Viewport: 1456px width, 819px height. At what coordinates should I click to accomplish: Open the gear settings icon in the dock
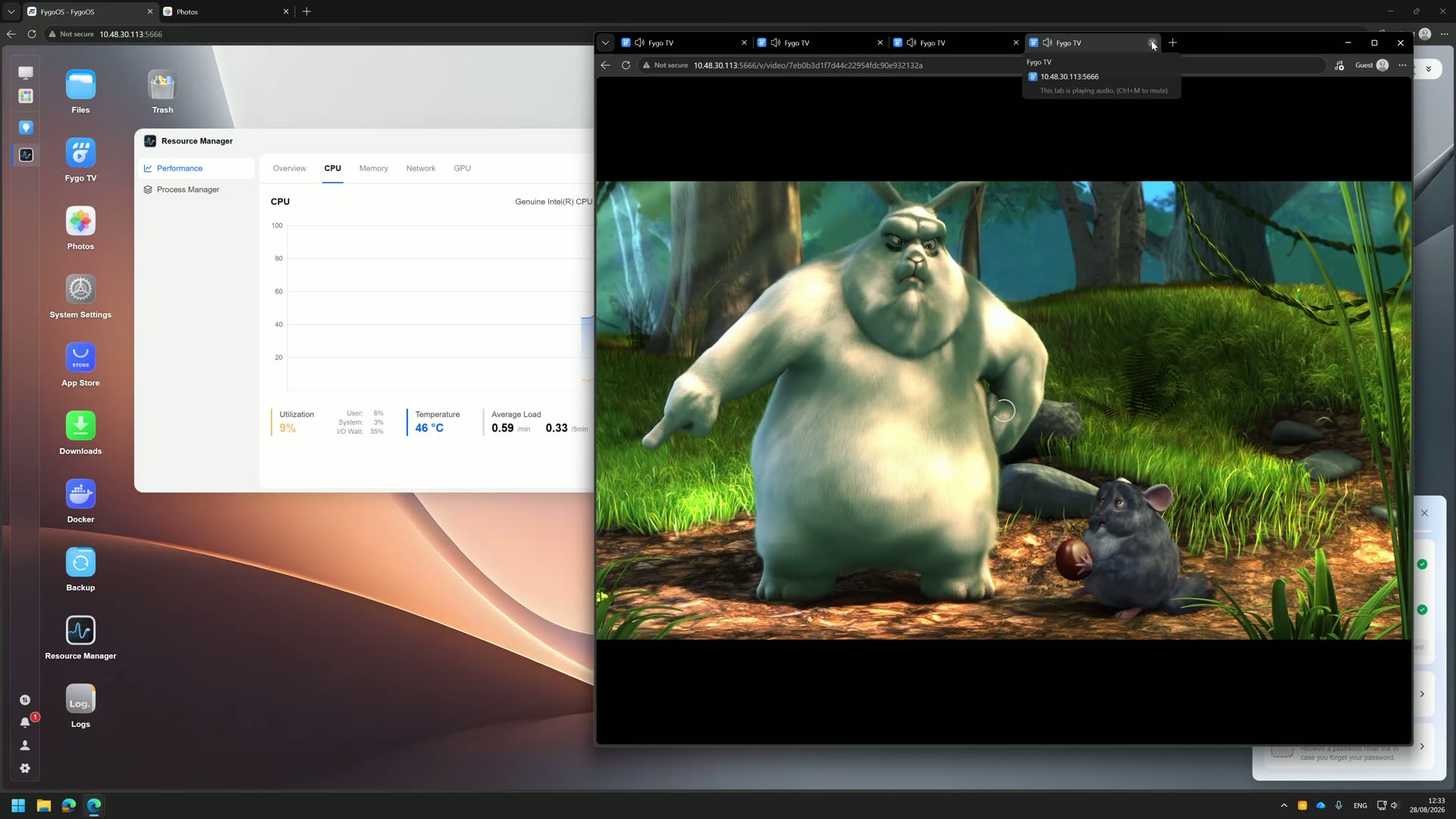point(25,768)
